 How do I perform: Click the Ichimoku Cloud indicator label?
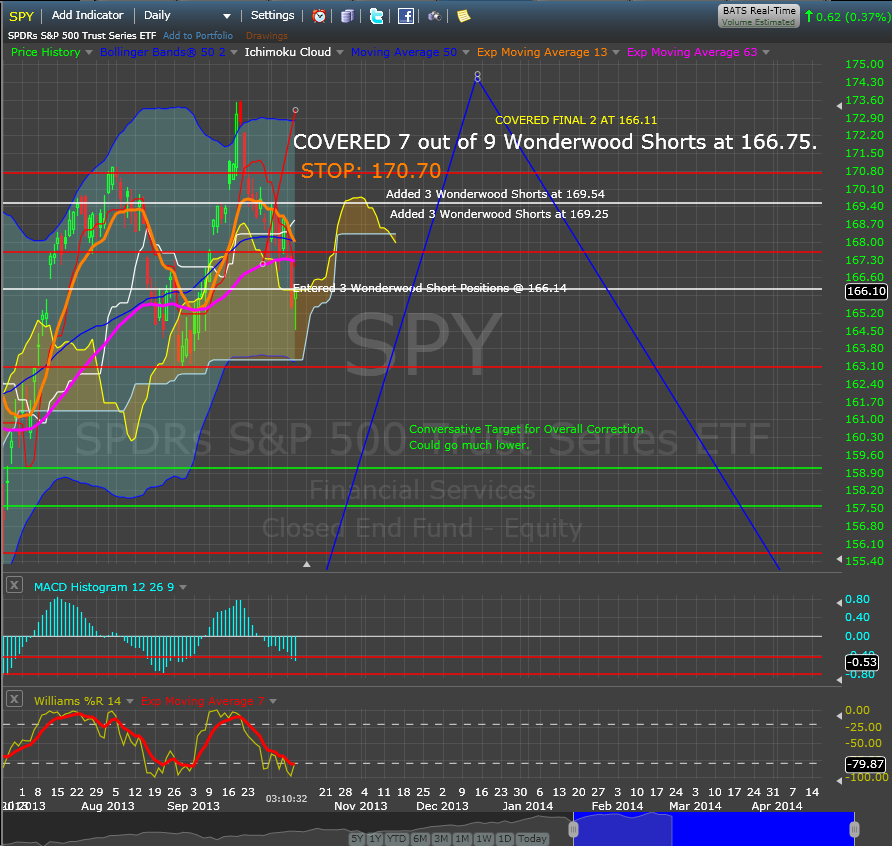[x=288, y=52]
